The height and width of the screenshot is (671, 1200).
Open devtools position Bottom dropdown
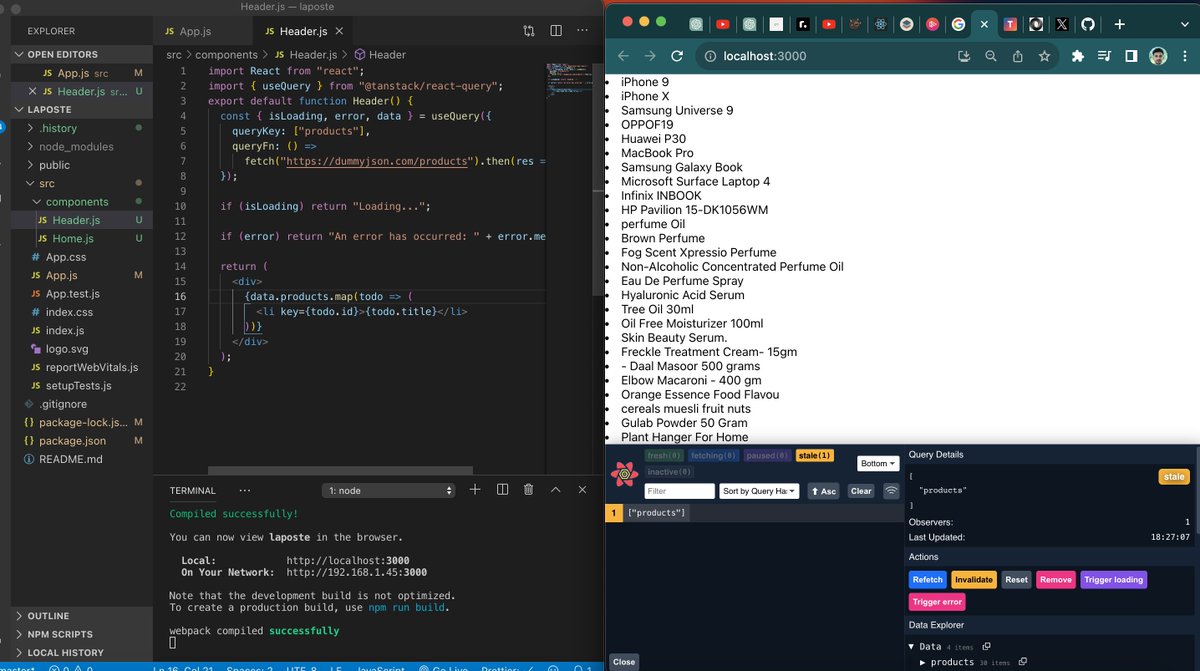pyautogui.click(x=878, y=464)
